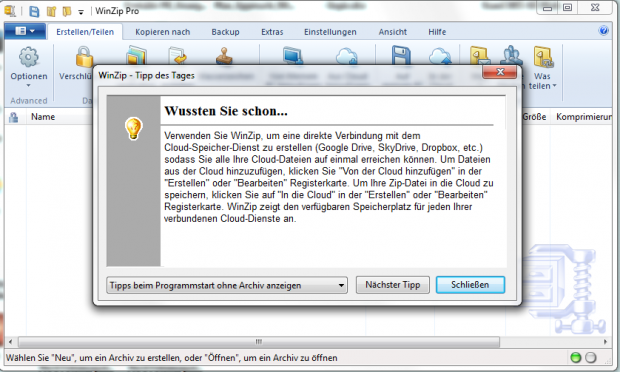Click the social media people icon
The width and height of the screenshot is (620, 372).
pos(511,55)
